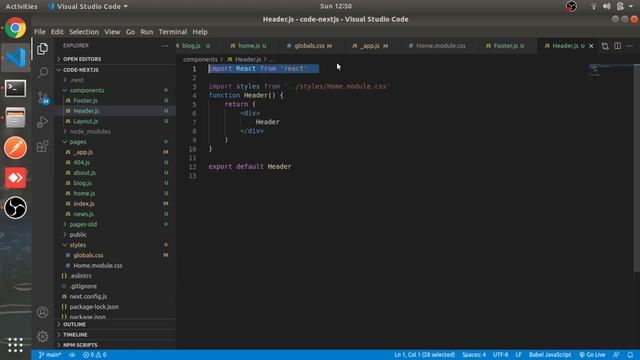Viewport: 640px width, 360px height.
Task: Change language mode Babel JavaScript
Action: 550,355
